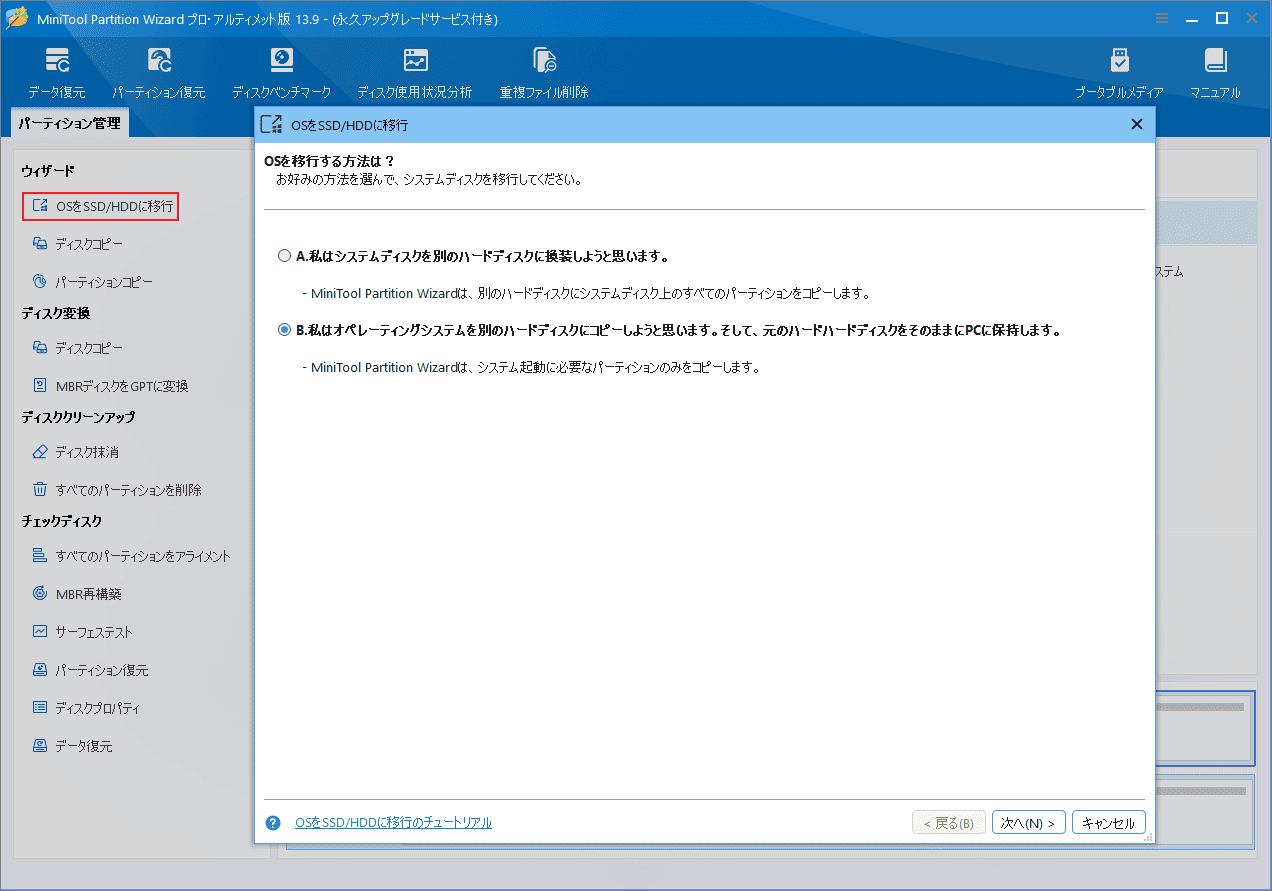The image size is (1272, 891).
Task: Open the OSをSSD/HDDに移行のチュートリアル link
Action: pyautogui.click(x=393, y=823)
